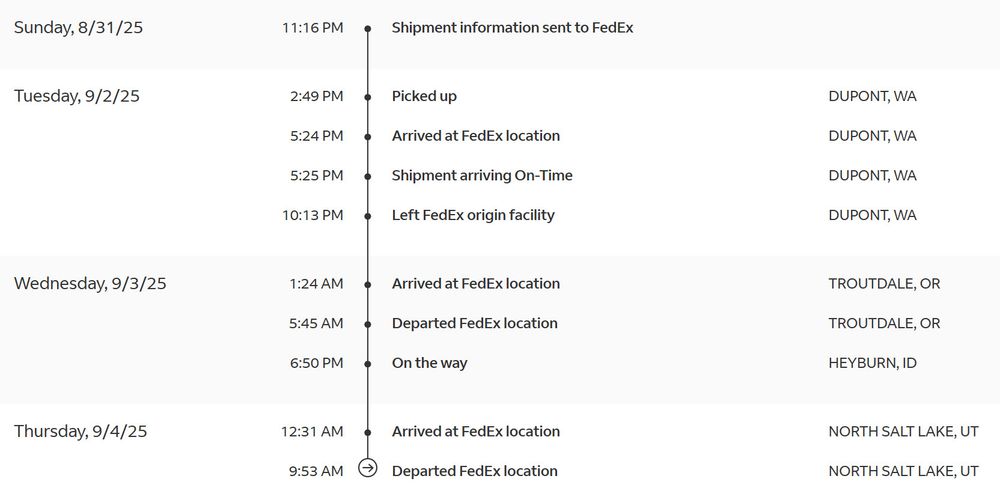The width and height of the screenshot is (1000, 502).
Task: Click the Shipment information sent timeline dot
Action: (x=367, y=29)
